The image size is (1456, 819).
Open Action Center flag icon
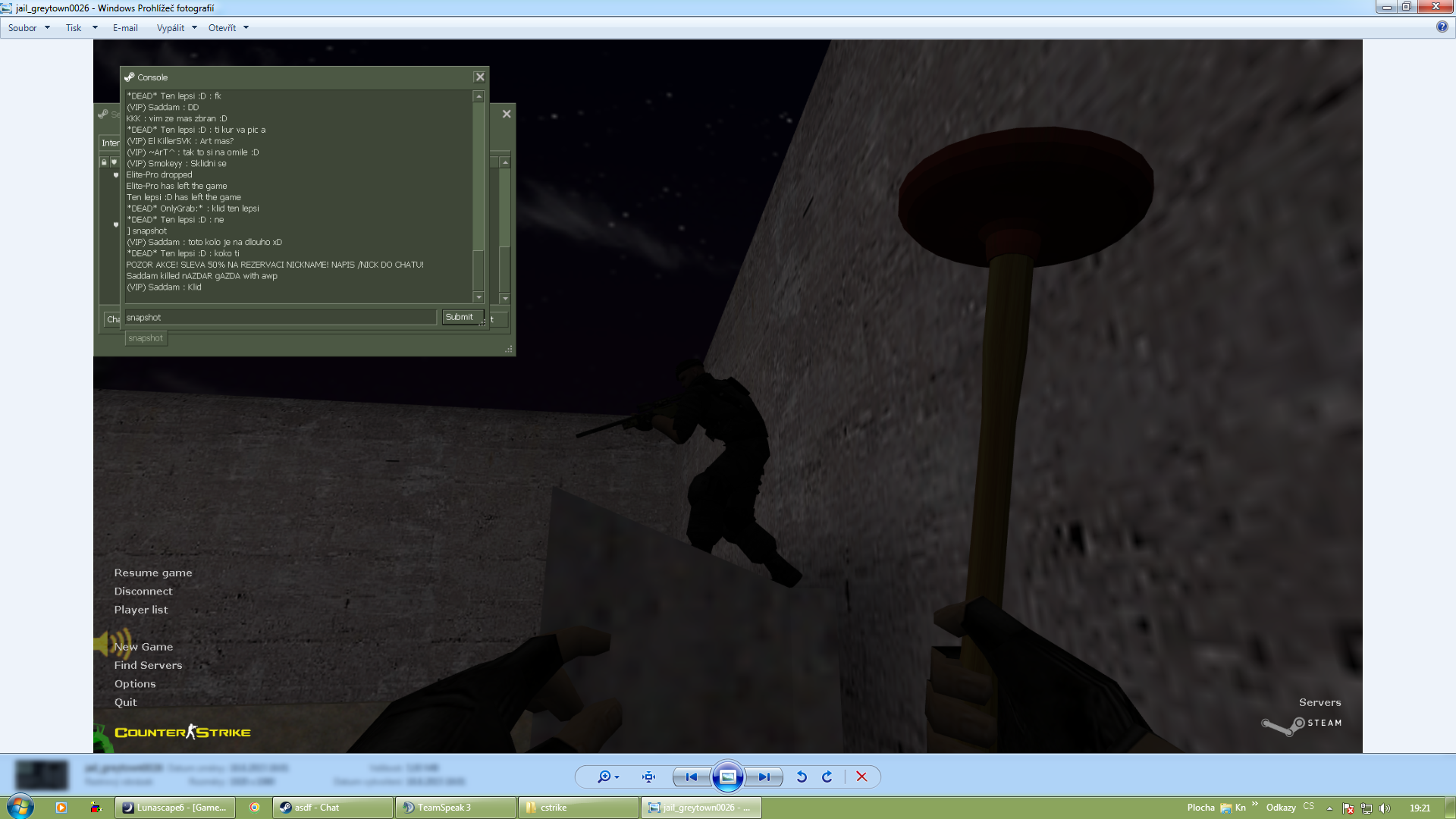(1348, 808)
